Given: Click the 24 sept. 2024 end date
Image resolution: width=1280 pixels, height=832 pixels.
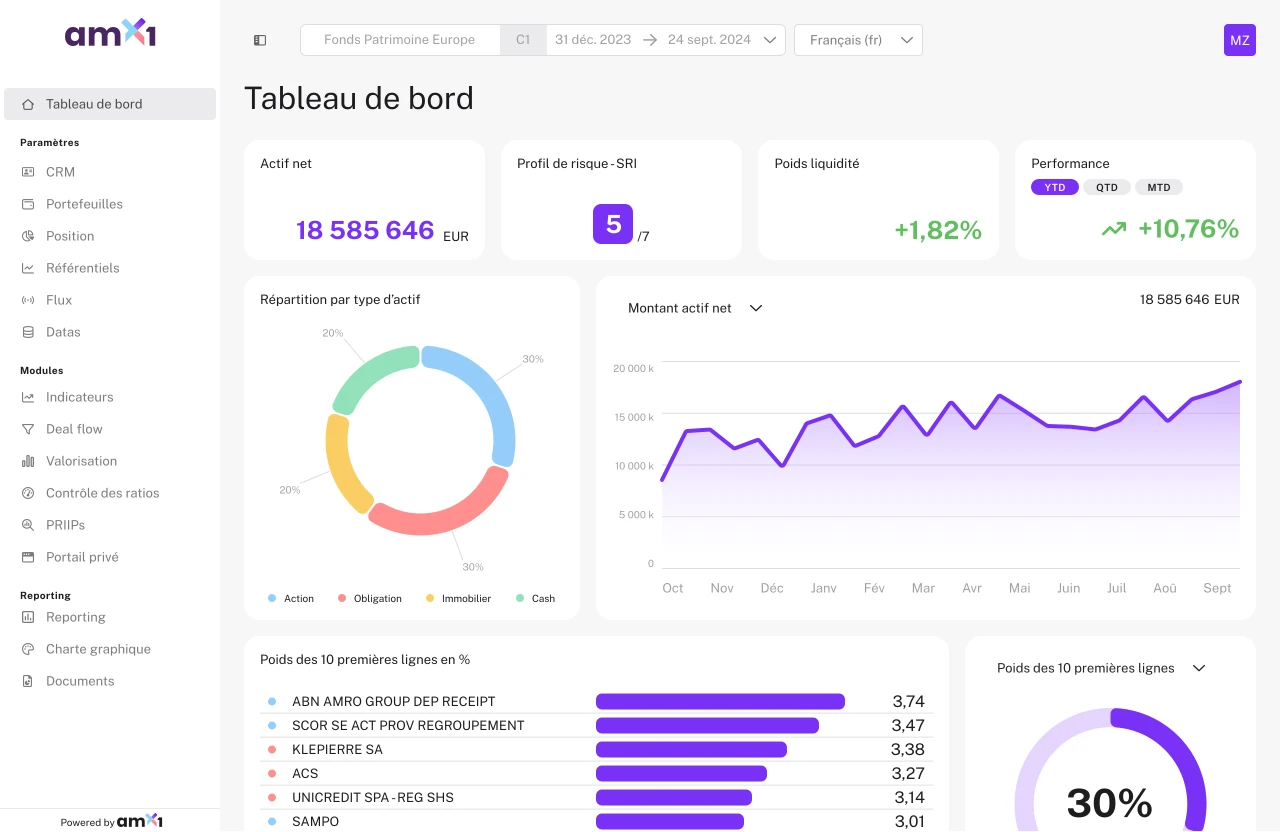Looking at the screenshot, I should coord(709,40).
